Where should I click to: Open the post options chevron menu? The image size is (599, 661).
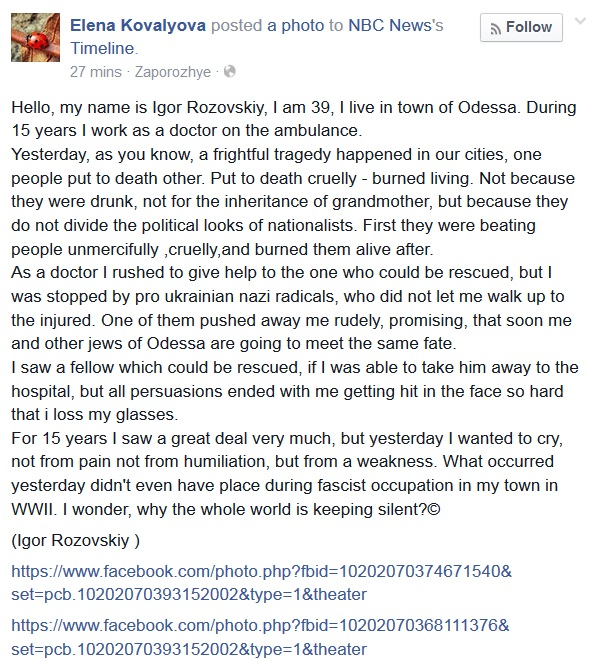pos(580,21)
